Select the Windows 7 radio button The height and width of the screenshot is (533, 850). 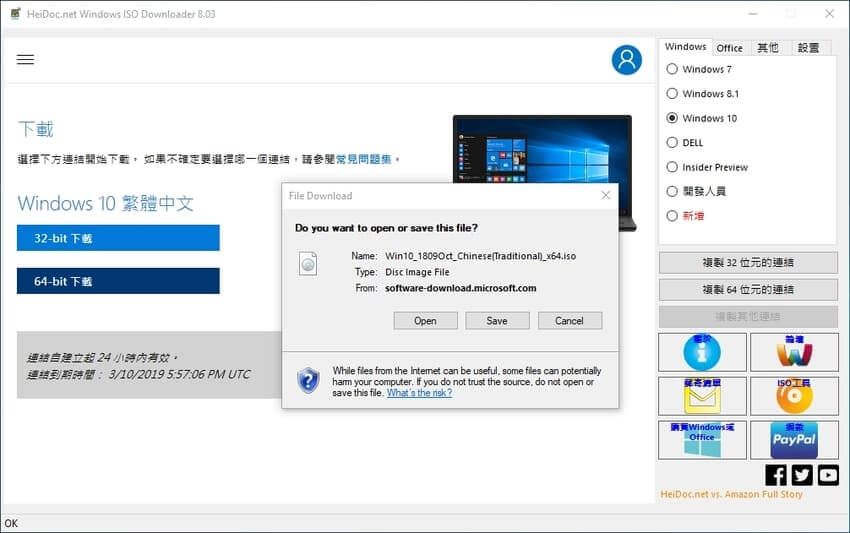coord(672,69)
